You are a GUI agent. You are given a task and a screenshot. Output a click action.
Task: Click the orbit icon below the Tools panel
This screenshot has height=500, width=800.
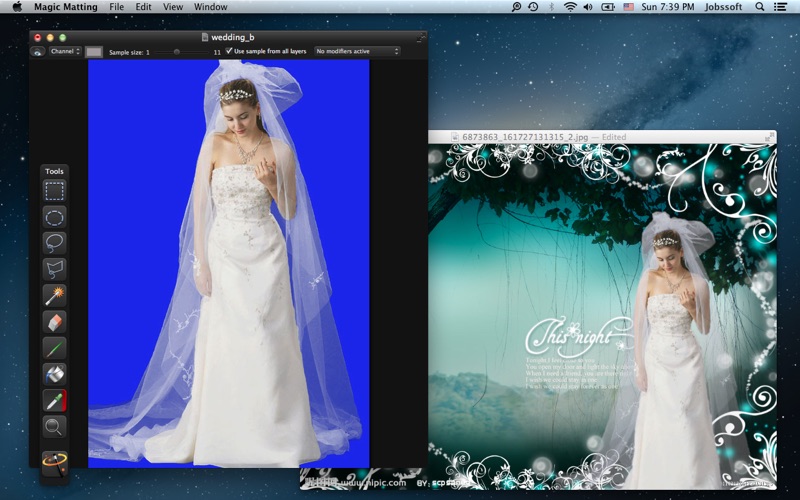click(x=54, y=464)
